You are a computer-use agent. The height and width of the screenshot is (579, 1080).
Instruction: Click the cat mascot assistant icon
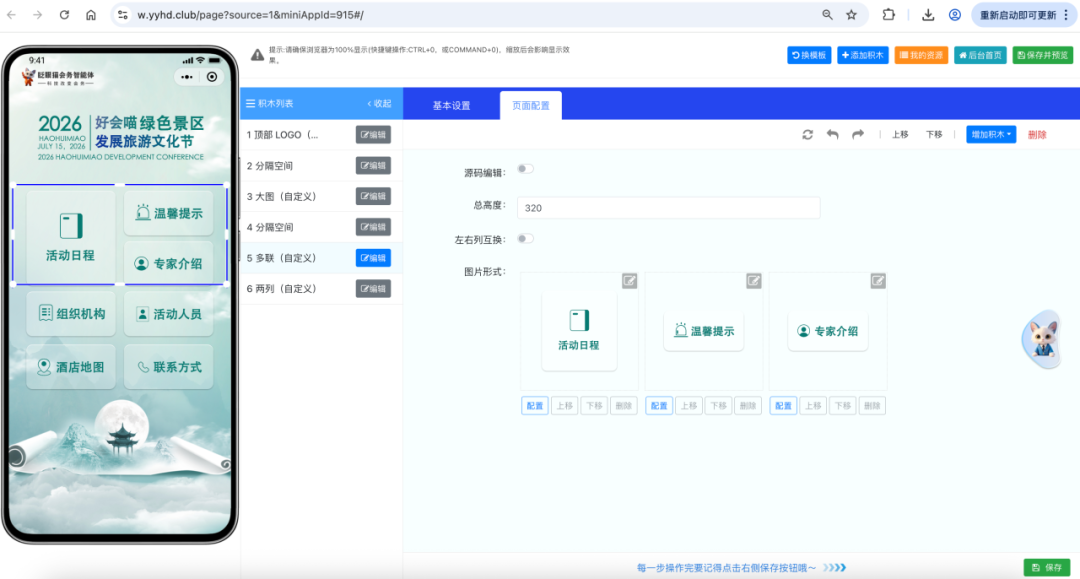pyautogui.click(x=1042, y=339)
